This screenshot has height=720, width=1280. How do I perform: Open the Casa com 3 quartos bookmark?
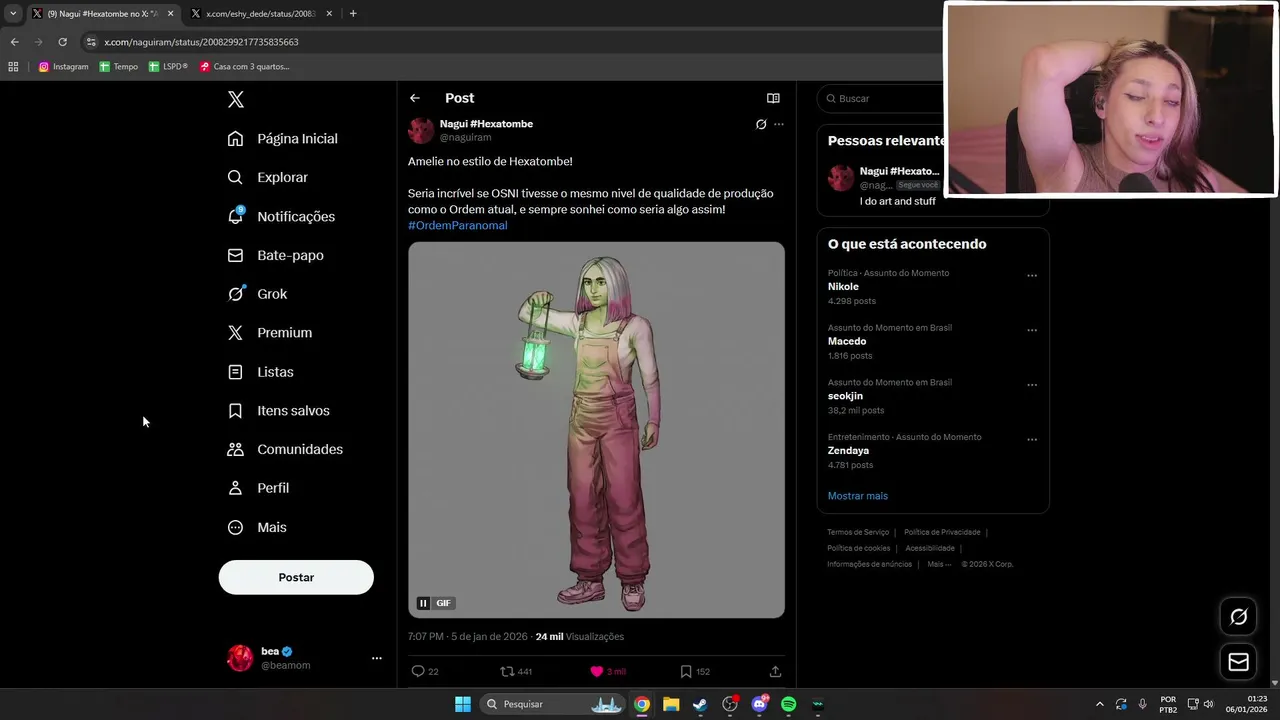tap(244, 67)
